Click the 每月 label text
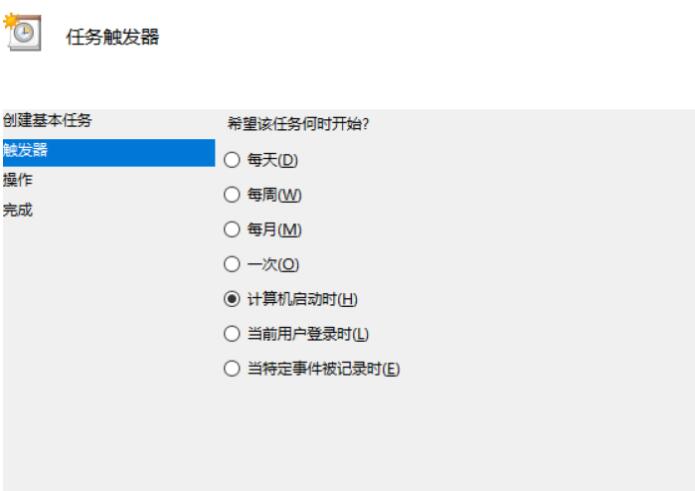 click(x=262, y=230)
